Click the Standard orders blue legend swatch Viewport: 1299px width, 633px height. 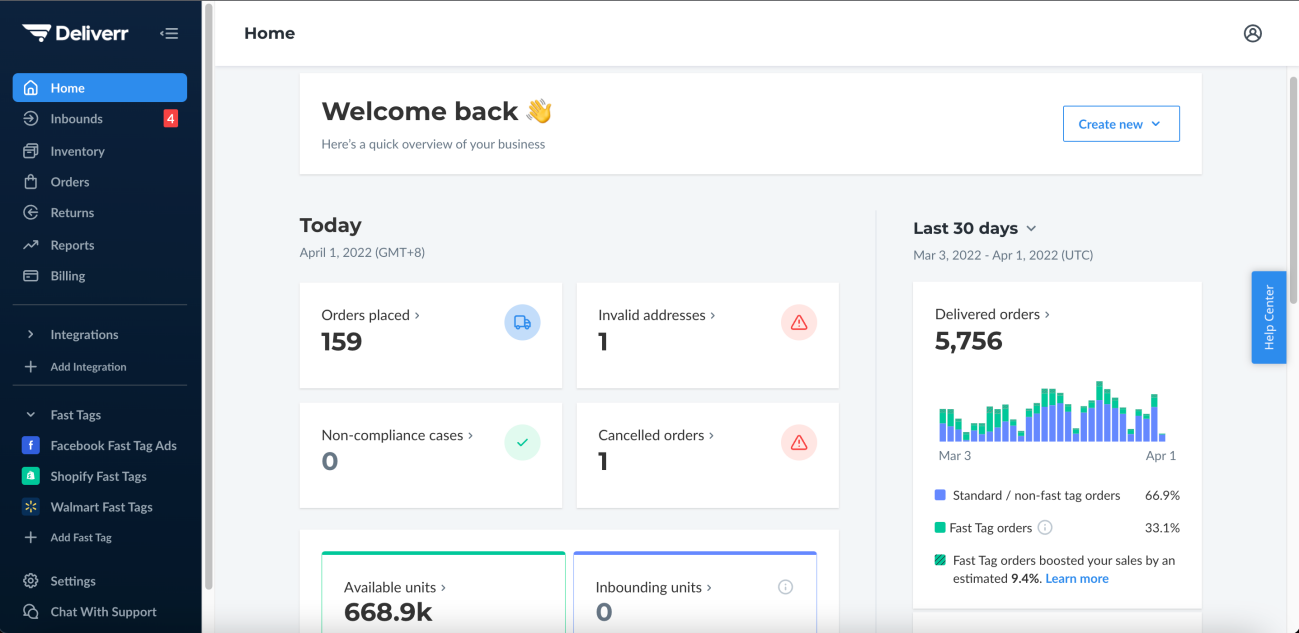[940, 495]
